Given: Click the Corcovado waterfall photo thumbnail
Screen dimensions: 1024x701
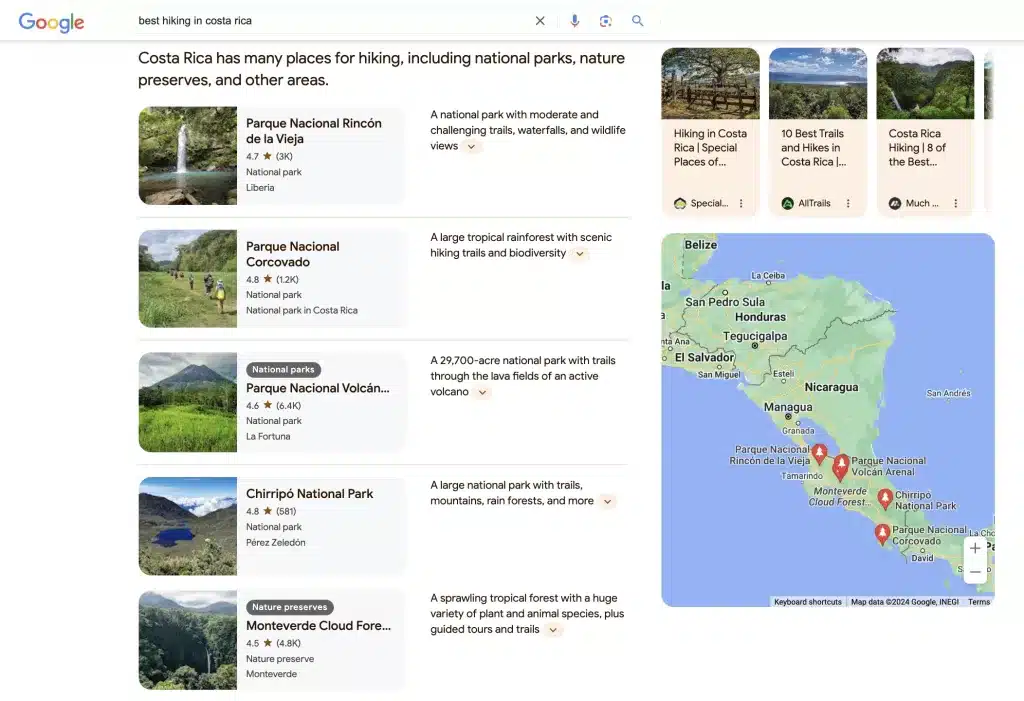Looking at the screenshot, I should click(187, 278).
